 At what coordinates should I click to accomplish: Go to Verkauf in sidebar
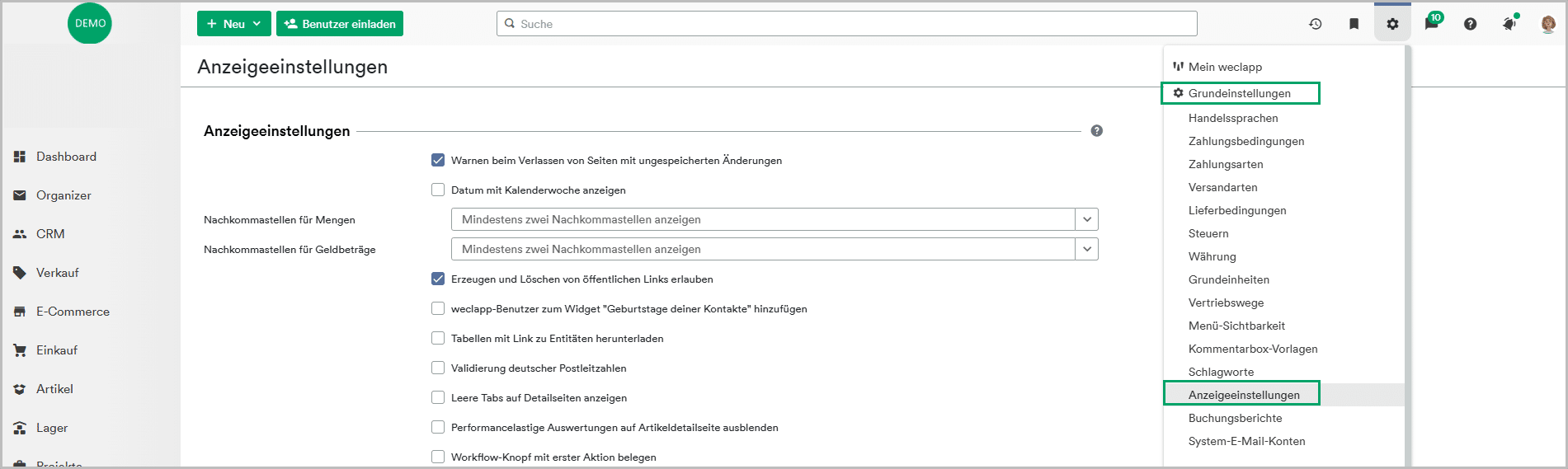[x=58, y=273]
